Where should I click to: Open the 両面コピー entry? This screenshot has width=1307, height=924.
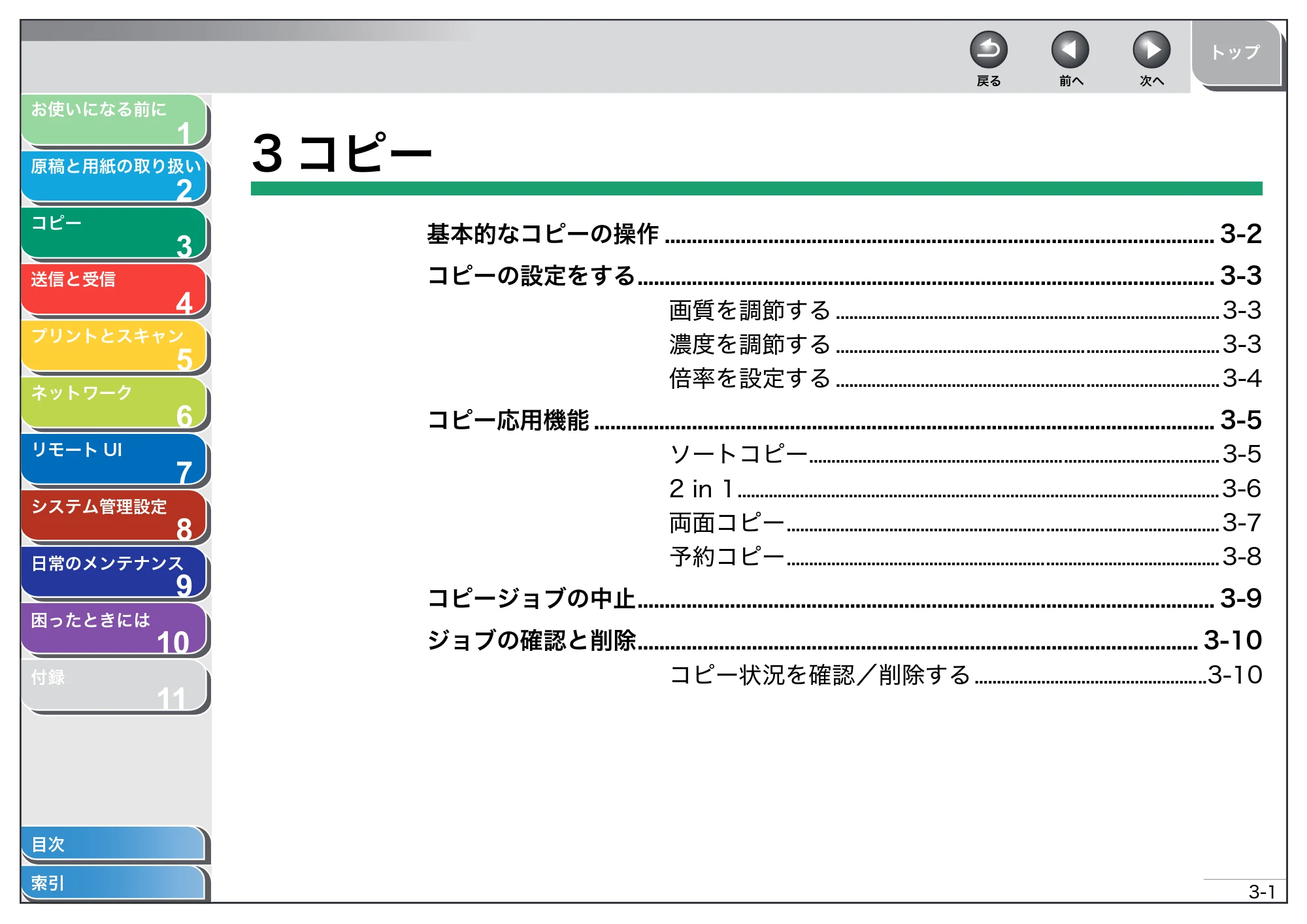727,523
